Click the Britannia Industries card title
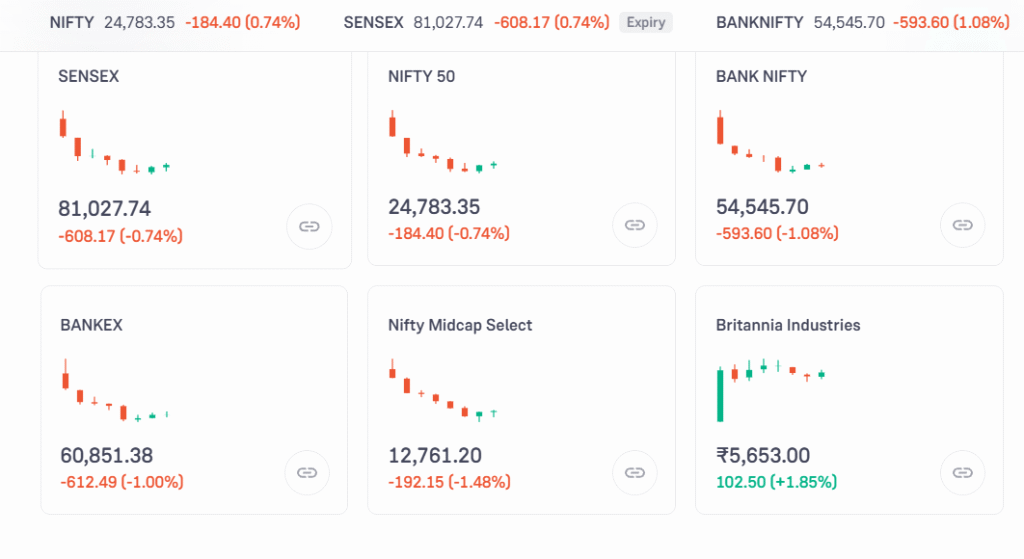The width and height of the screenshot is (1024, 559). 788,325
